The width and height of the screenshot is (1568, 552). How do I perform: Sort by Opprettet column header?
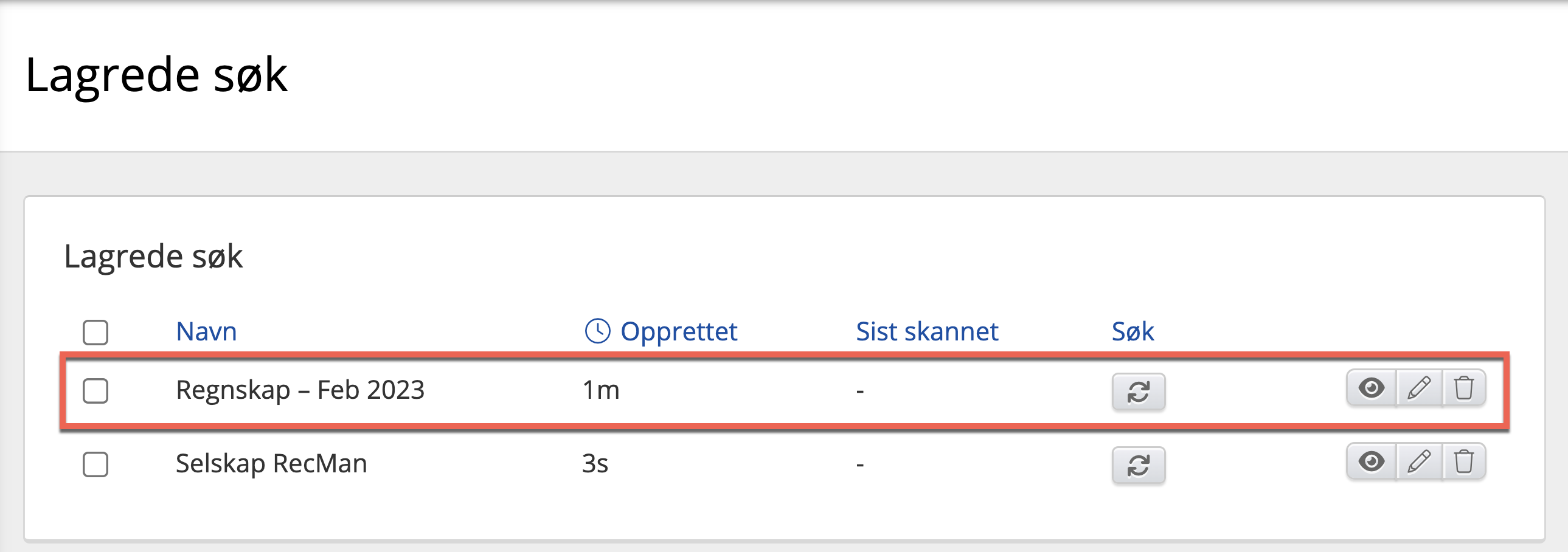(678, 332)
